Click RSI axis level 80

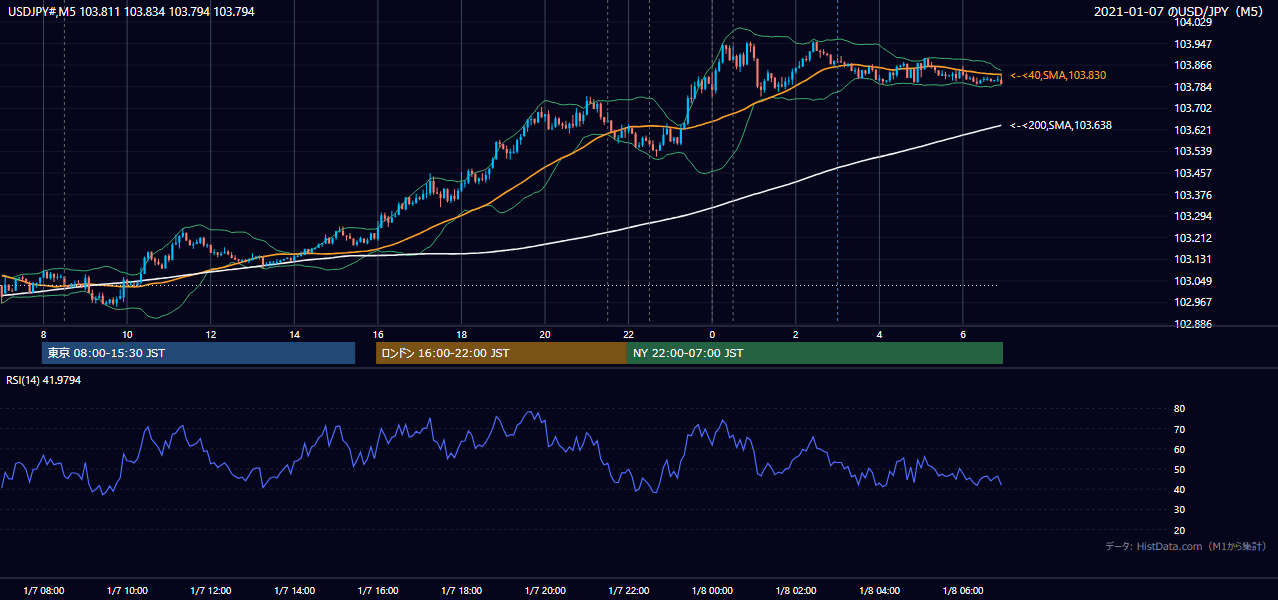tap(1179, 409)
